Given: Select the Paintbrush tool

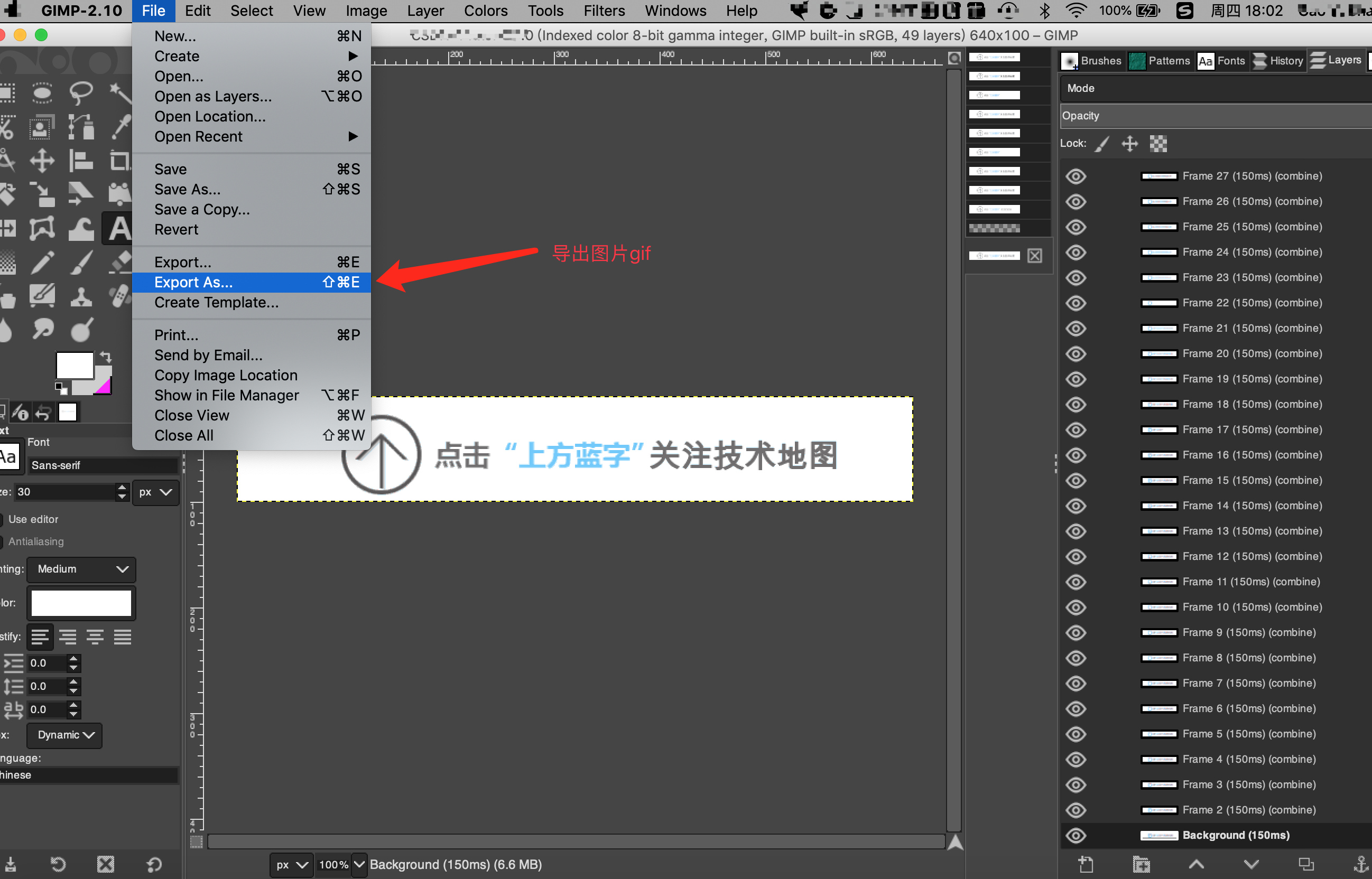Looking at the screenshot, I should pyautogui.click(x=80, y=263).
